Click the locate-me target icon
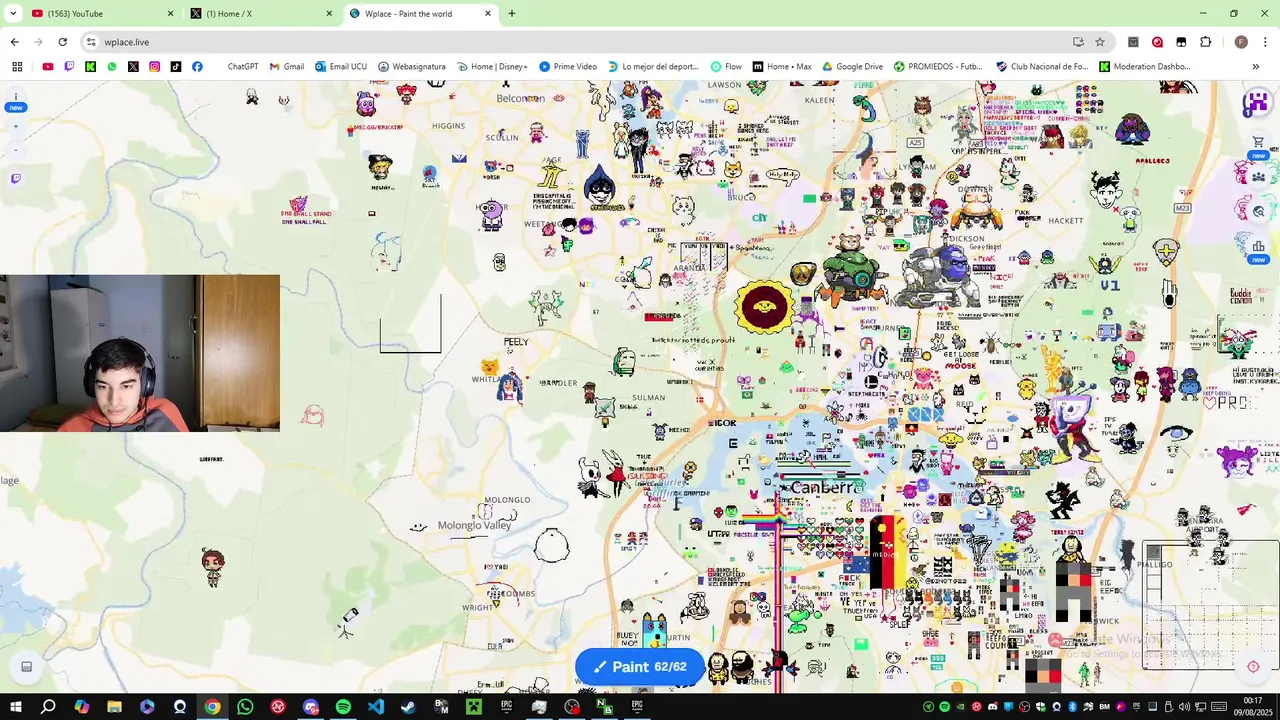 click(x=1253, y=667)
